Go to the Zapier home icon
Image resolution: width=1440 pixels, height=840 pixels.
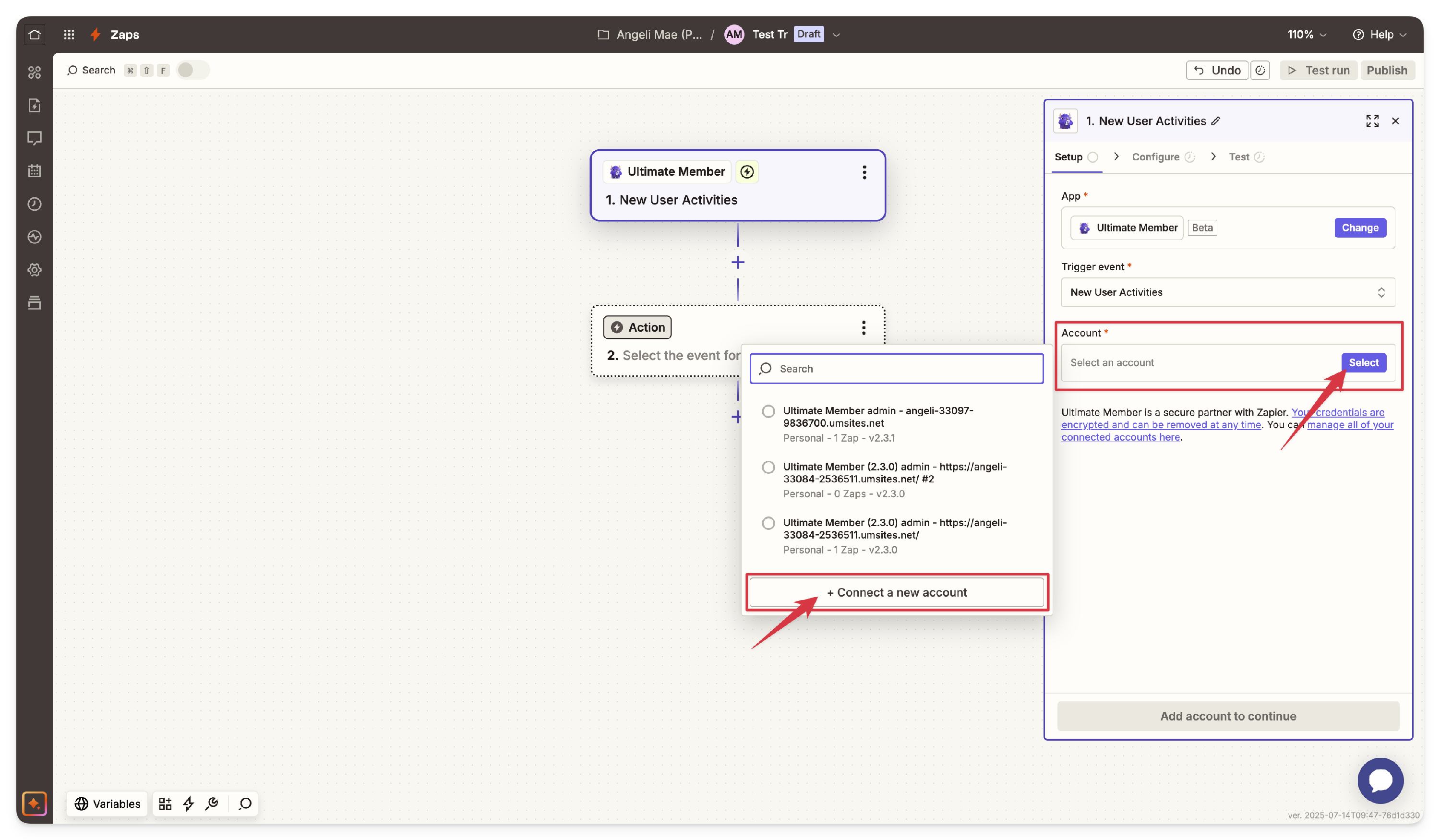34,34
